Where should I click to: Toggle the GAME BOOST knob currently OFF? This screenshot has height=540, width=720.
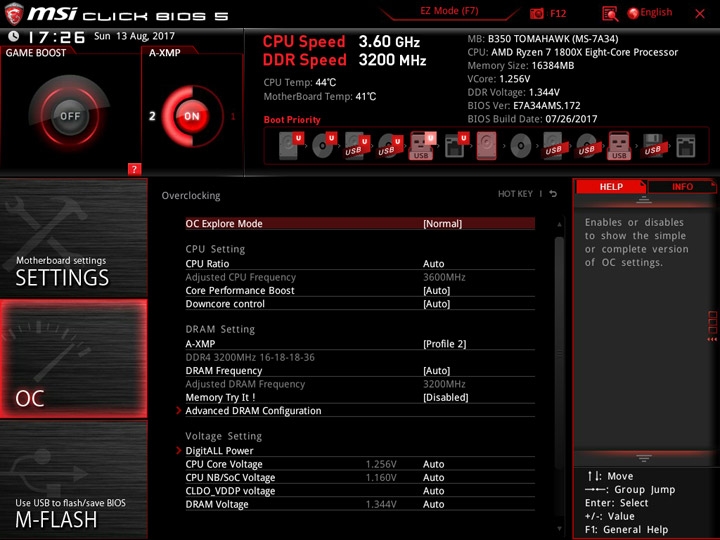[x=70, y=116]
